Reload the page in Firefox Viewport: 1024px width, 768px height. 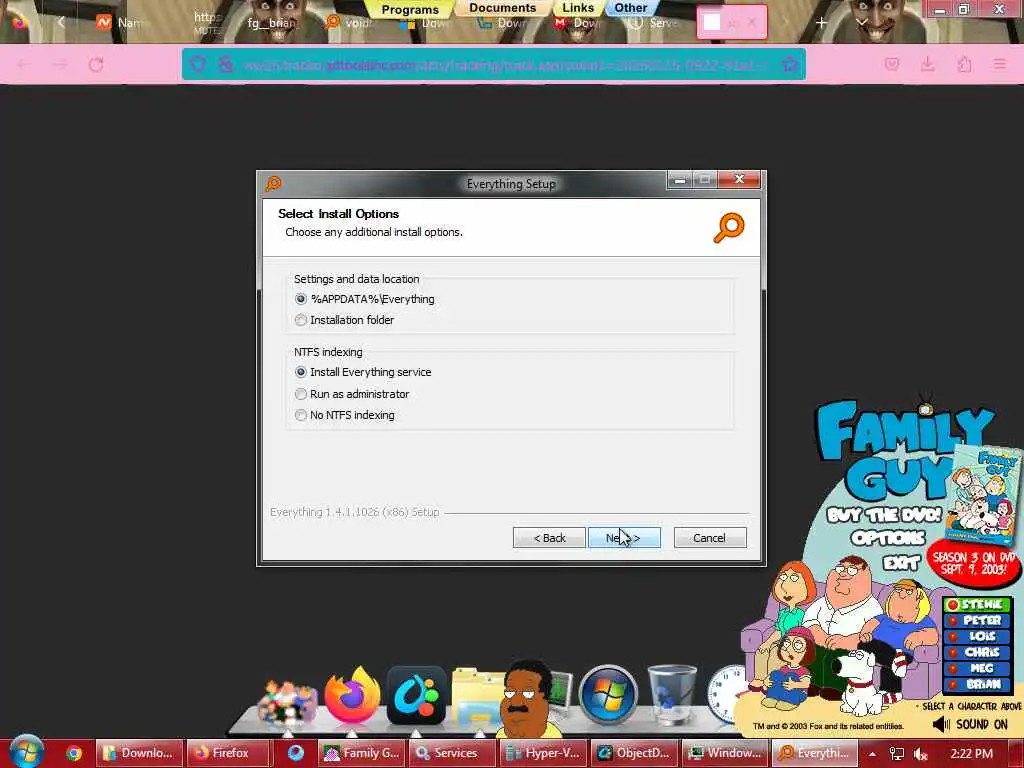click(96, 64)
